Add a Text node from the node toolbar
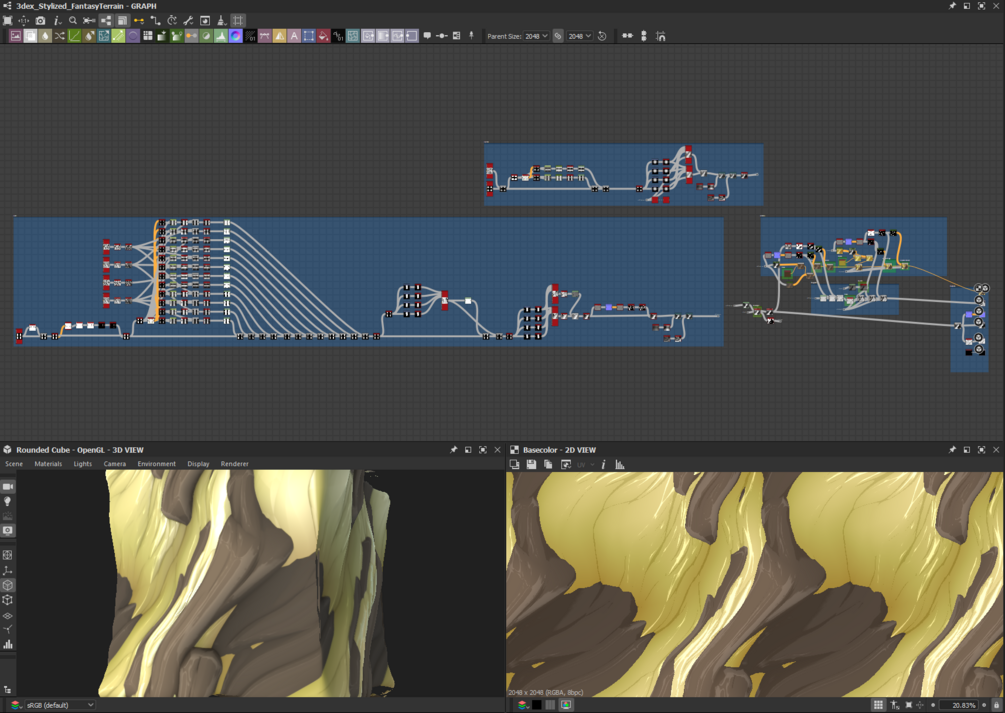1005x713 pixels. coord(294,36)
